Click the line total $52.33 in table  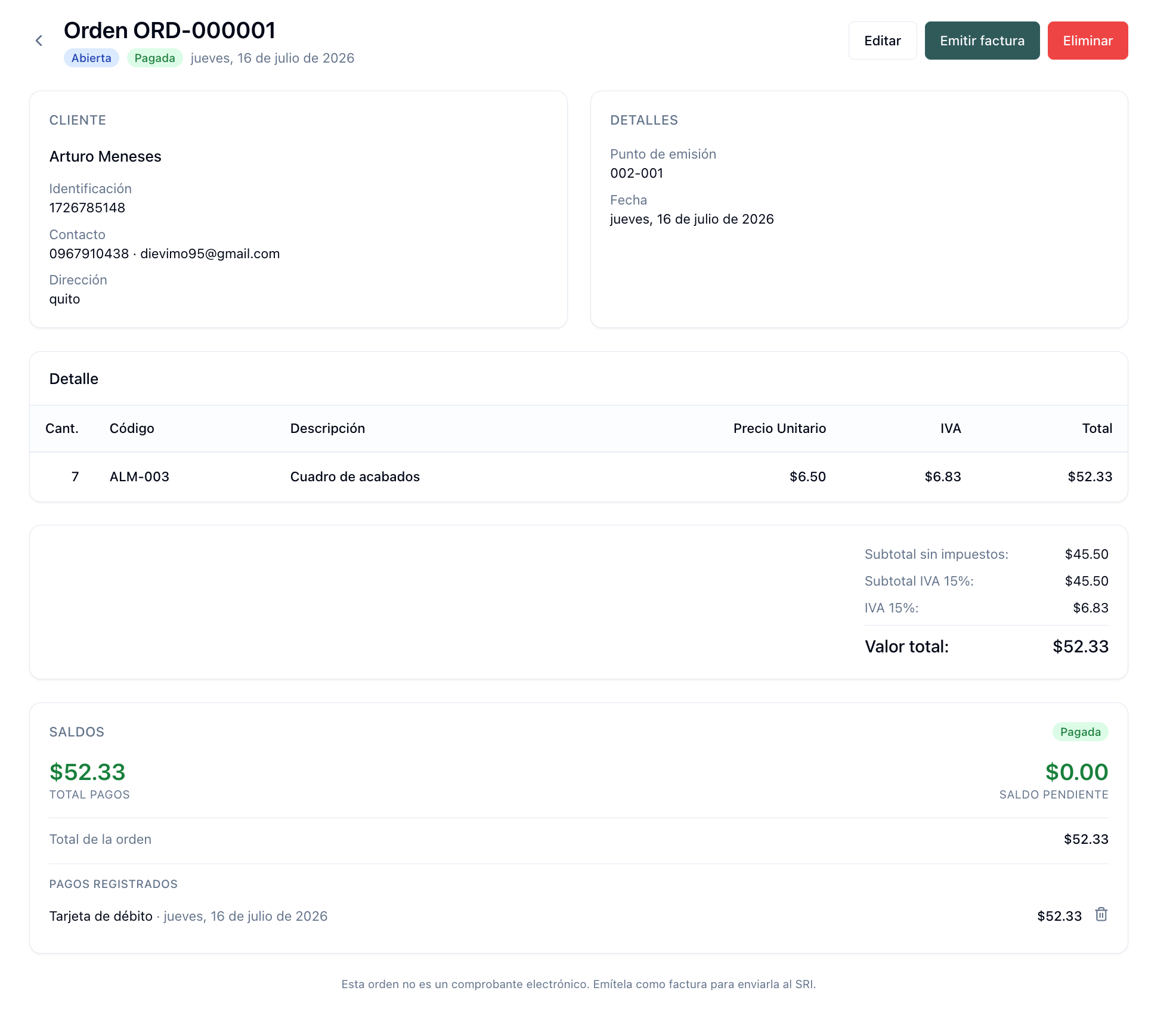pyautogui.click(x=1090, y=476)
